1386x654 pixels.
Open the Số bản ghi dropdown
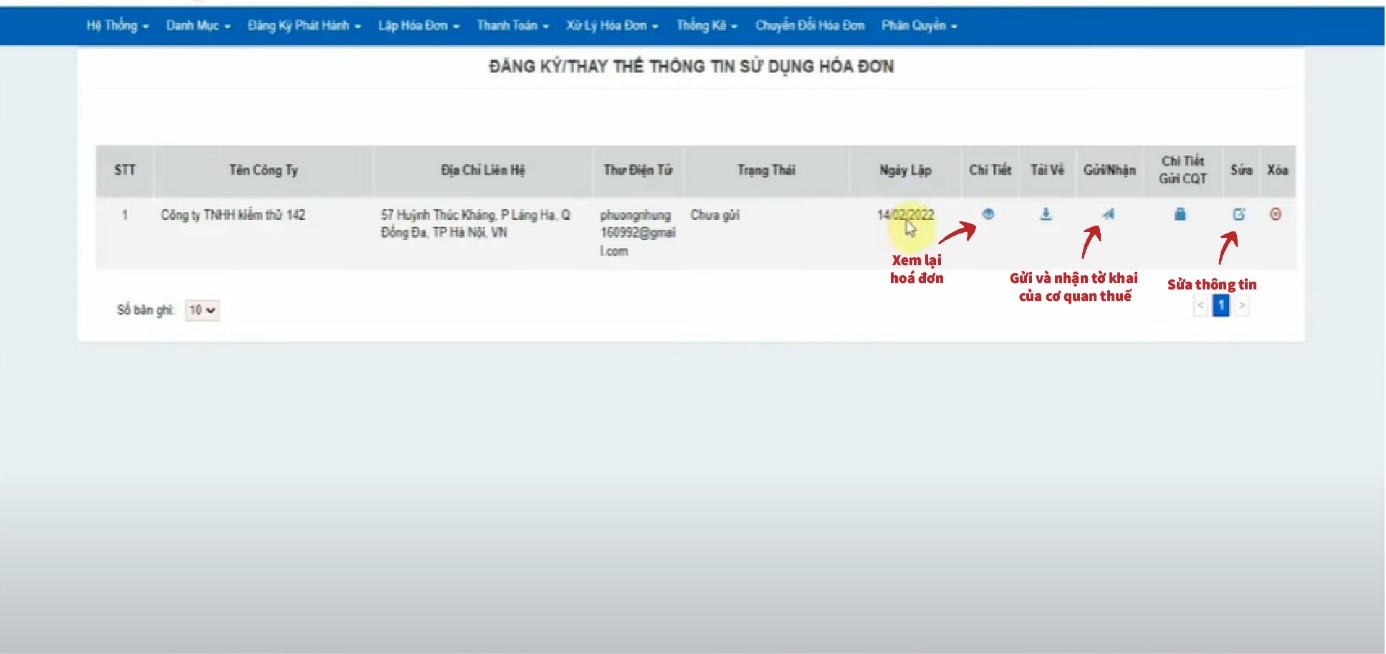(203, 311)
